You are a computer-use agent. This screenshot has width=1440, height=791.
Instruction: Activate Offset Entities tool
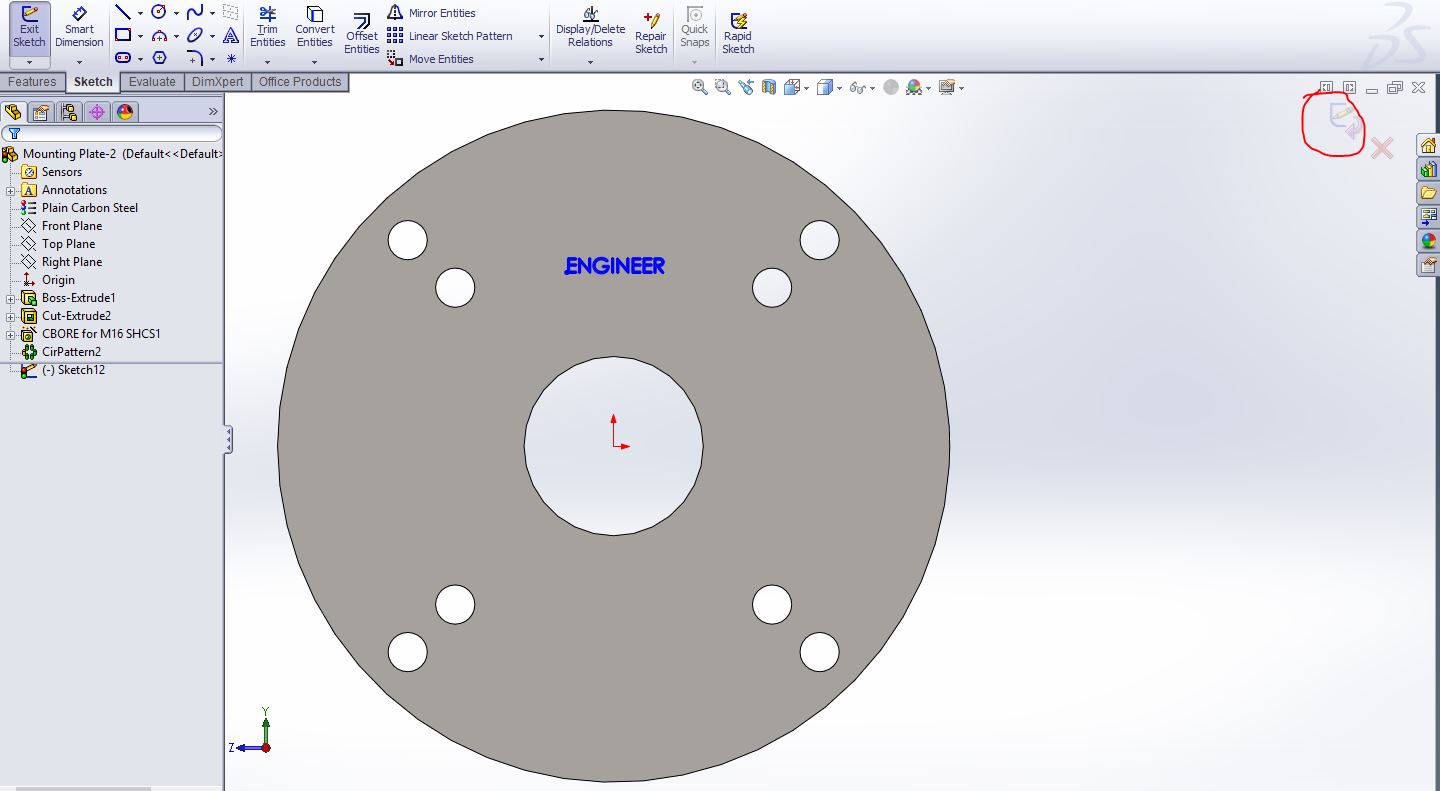[x=362, y=34]
